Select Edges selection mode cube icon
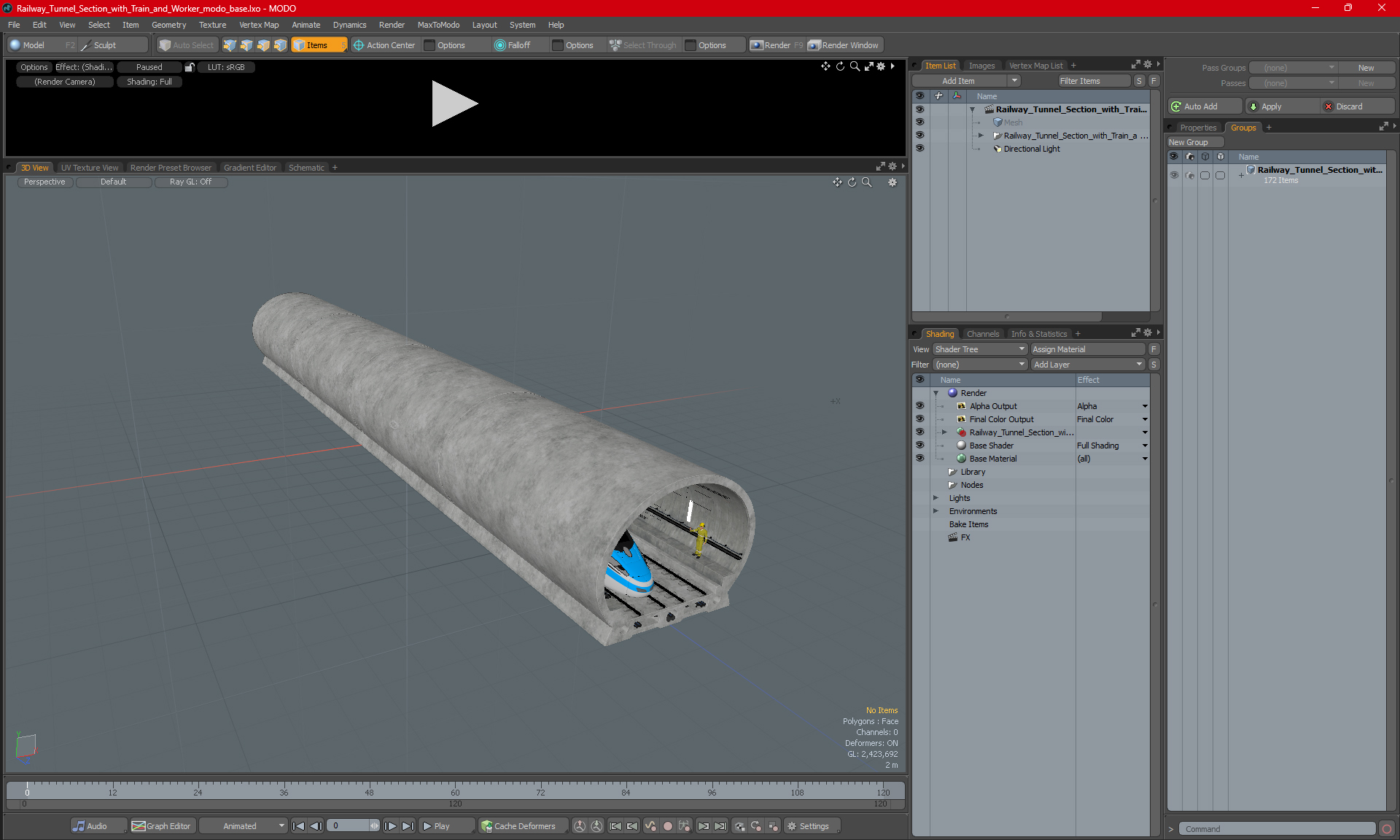This screenshot has width=1400, height=840. pos(246,45)
